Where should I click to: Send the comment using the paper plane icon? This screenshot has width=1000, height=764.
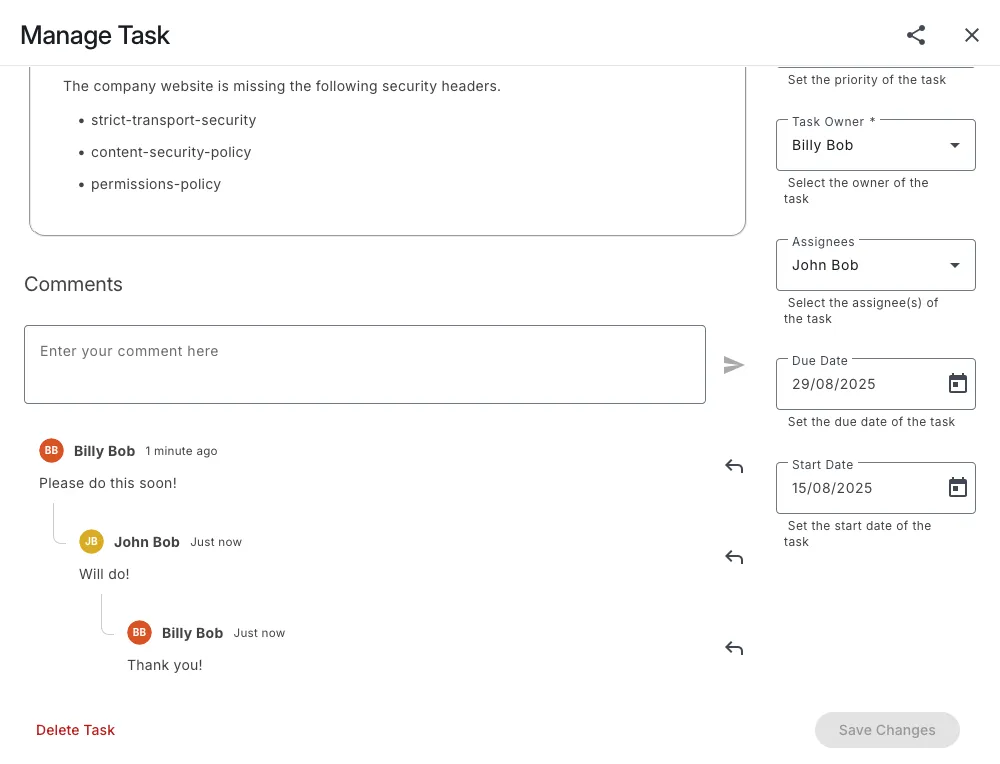pyautogui.click(x=734, y=365)
